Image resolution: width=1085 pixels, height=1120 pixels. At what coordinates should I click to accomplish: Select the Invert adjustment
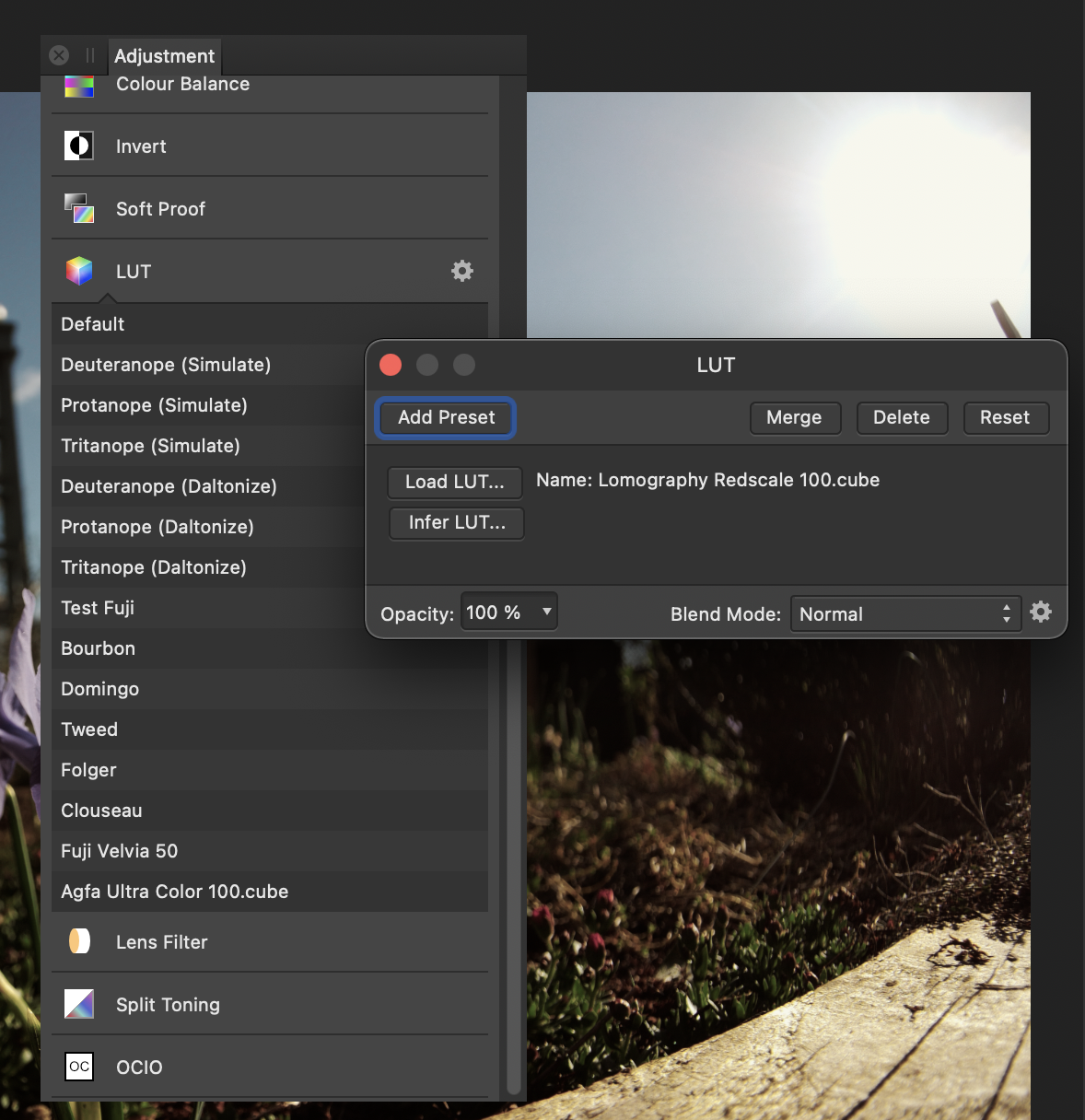(x=270, y=146)
